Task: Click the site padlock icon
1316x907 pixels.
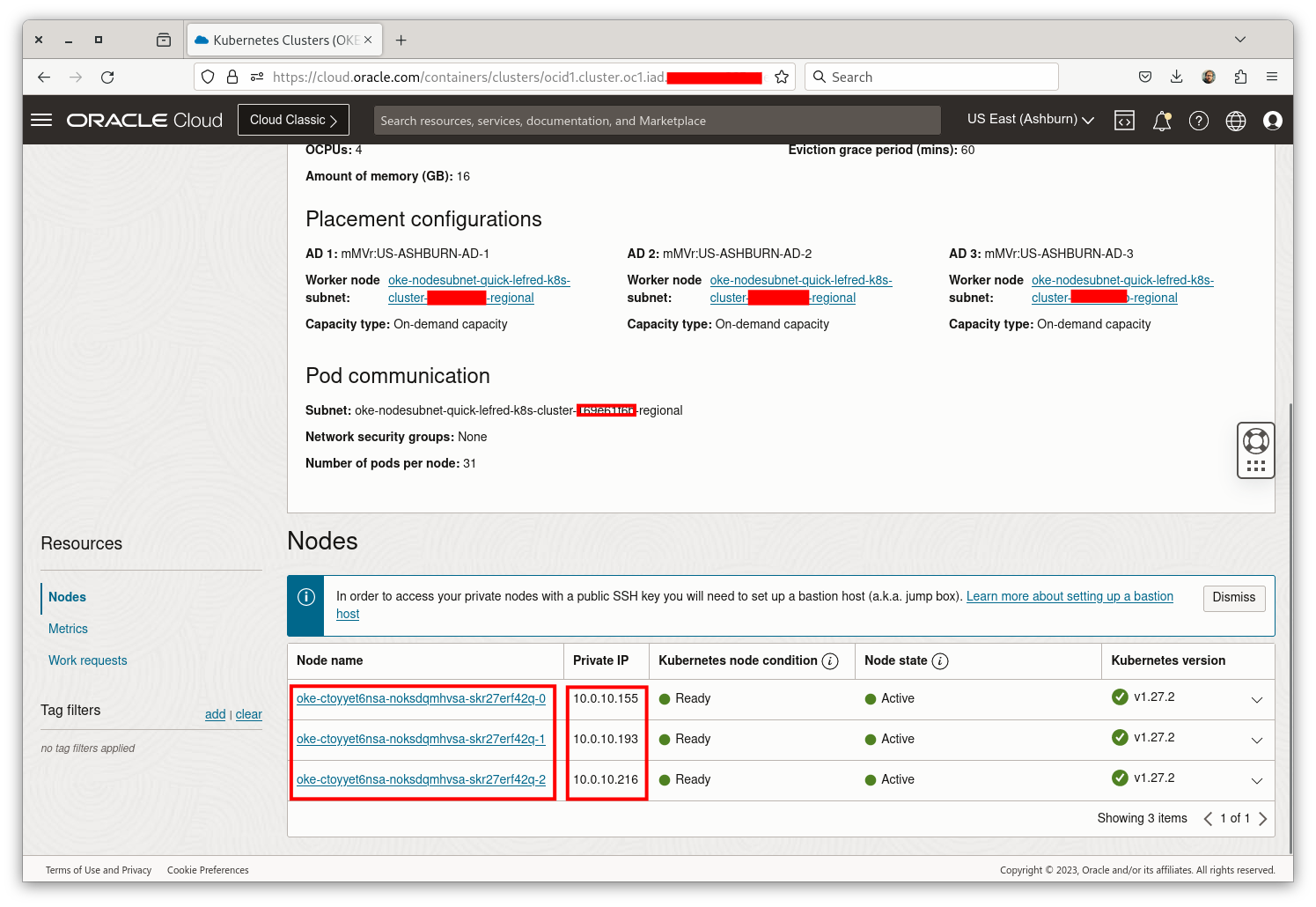Action: click(x=232, y=77)
